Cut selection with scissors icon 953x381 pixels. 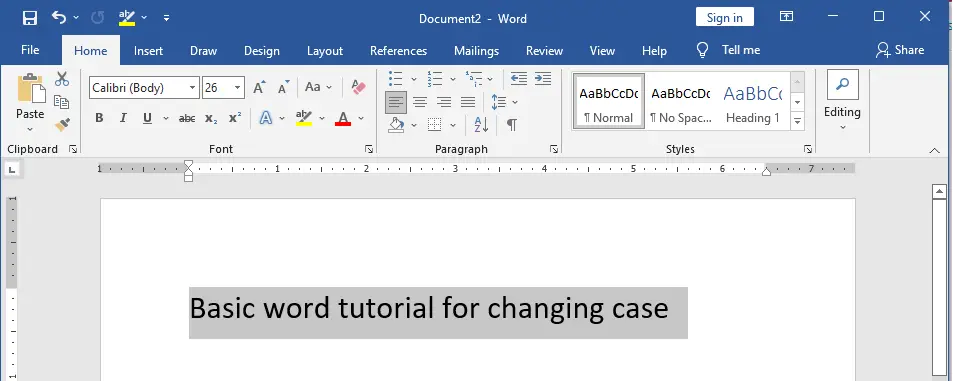coord(62,79)
